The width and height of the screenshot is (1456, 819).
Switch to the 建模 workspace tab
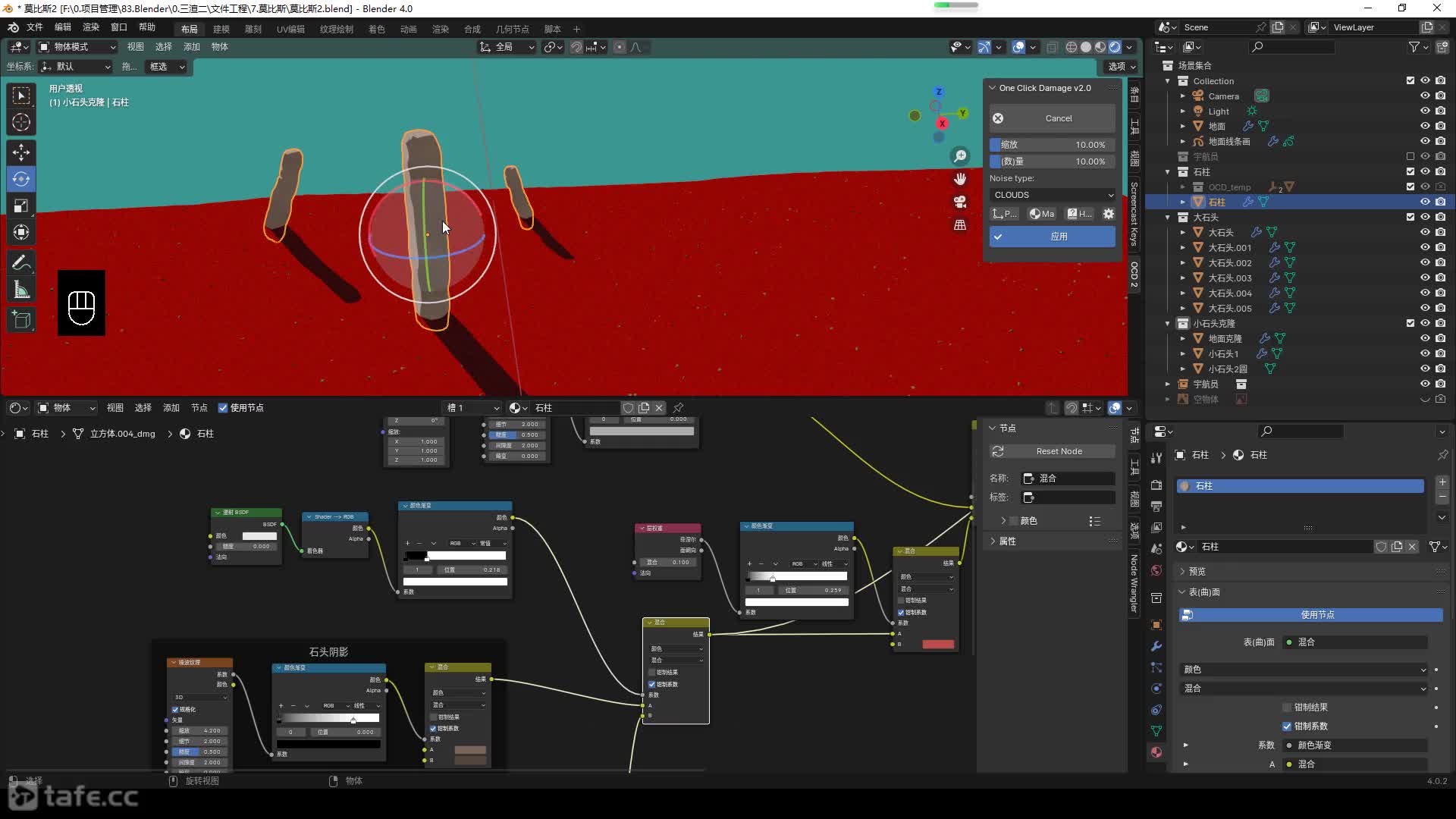[x=221, y=29]
